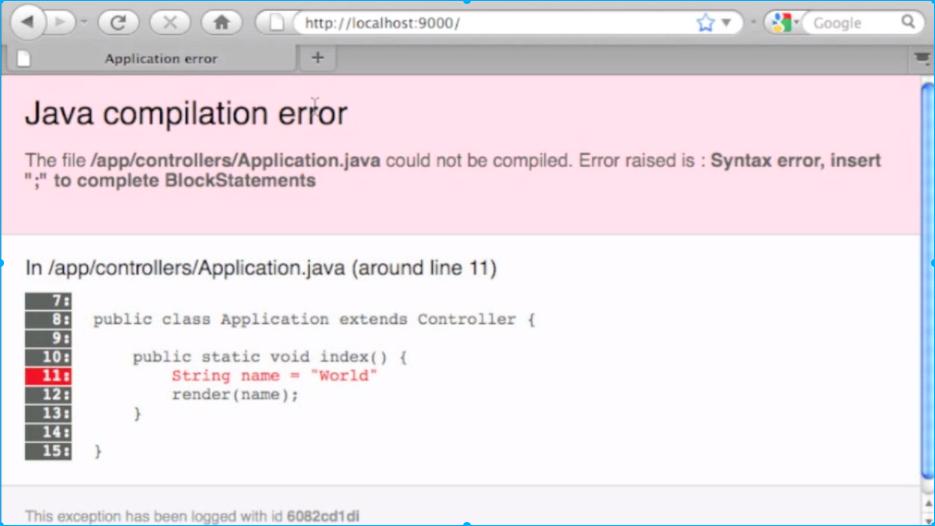Open the list all tabs button
Screen dimensions: 935x526
pyautogui.click(x=922, y=58)
